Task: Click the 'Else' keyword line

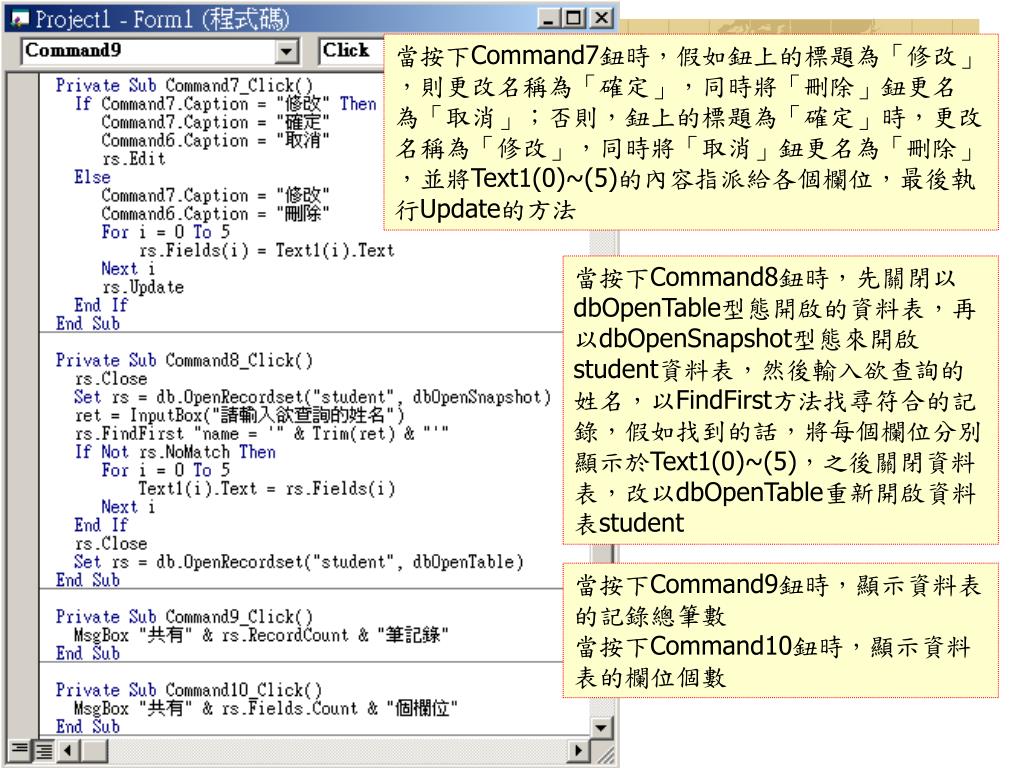Action: 92,177
